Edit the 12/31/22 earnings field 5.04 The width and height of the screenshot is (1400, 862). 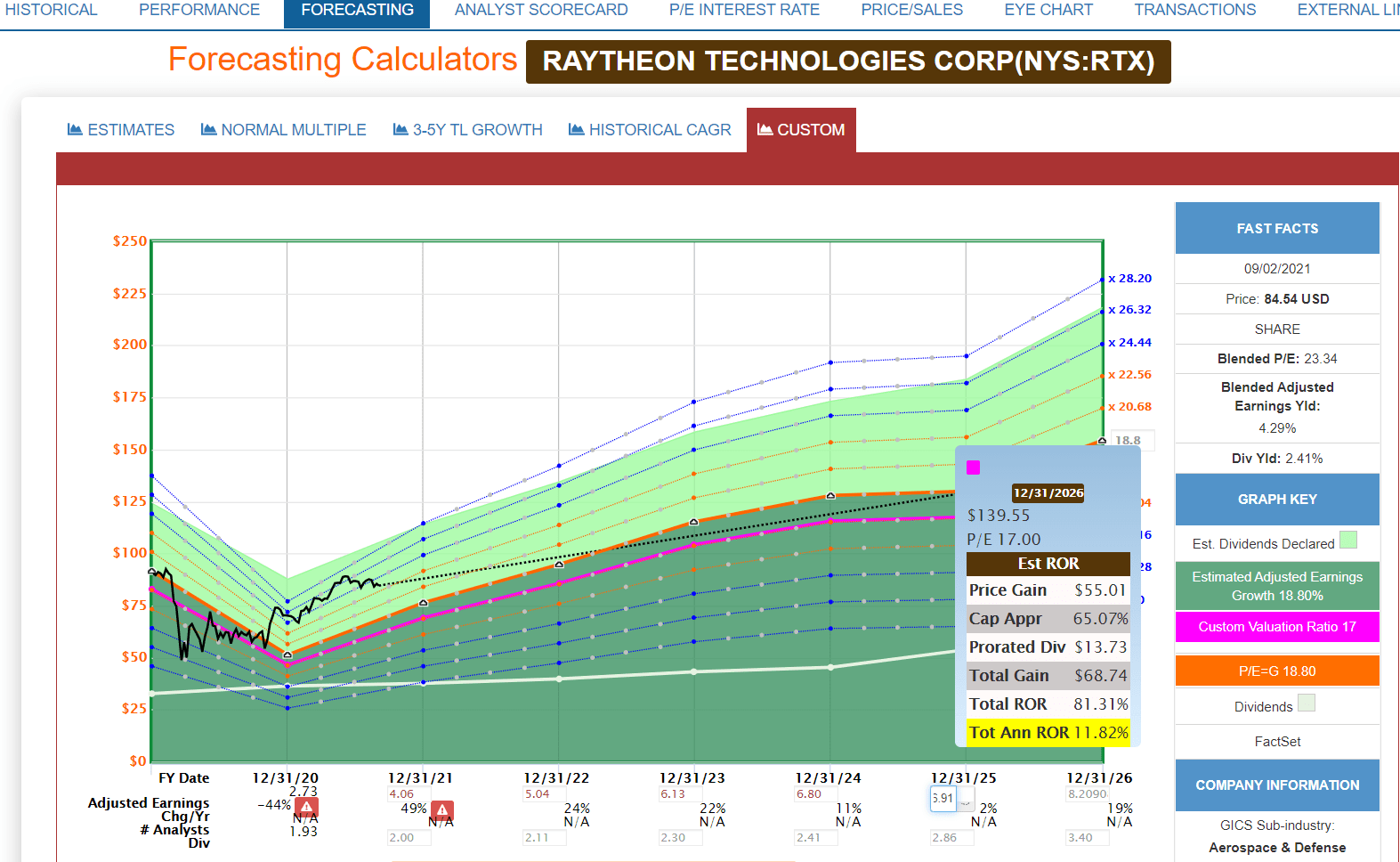pyautogui.click(x=544, y=794)
